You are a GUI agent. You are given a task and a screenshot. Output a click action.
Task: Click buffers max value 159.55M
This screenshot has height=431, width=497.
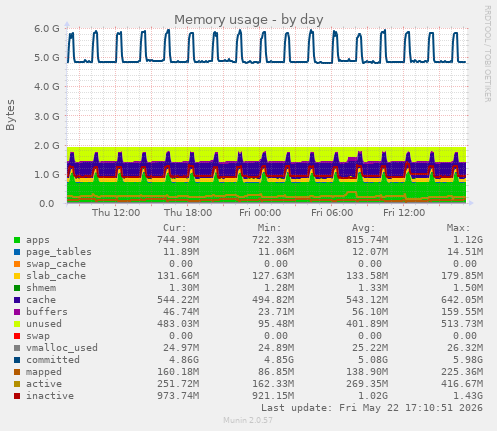point(462,312)
